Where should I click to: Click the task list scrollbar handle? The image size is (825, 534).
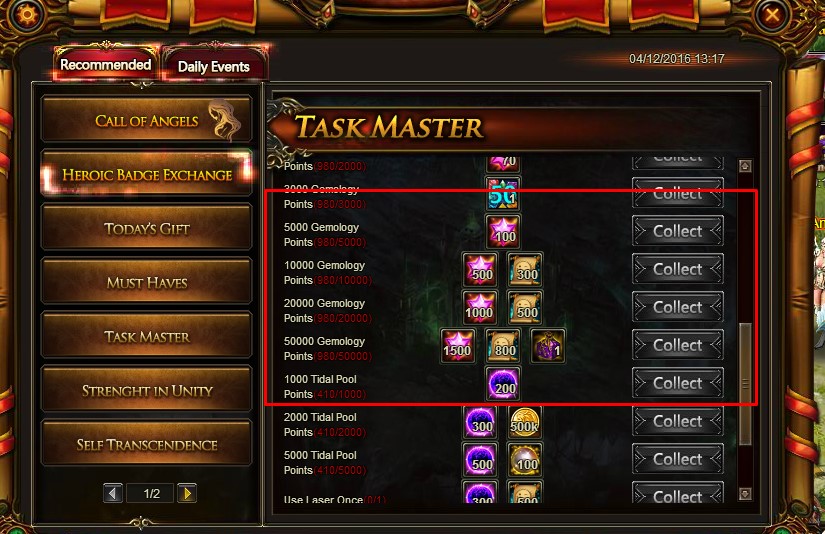click(745, 384)
